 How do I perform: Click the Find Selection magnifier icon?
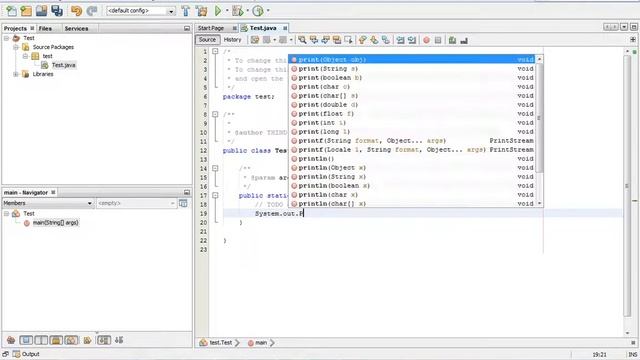tap(302, 40)
